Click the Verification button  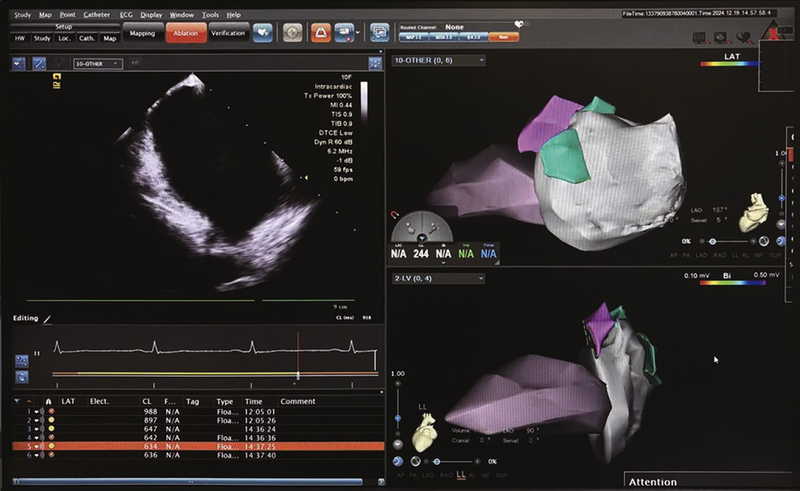(228, 33)
